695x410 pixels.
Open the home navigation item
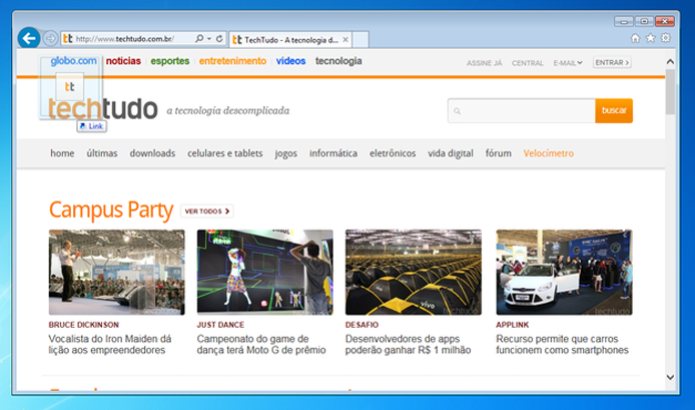pos(62,153)
